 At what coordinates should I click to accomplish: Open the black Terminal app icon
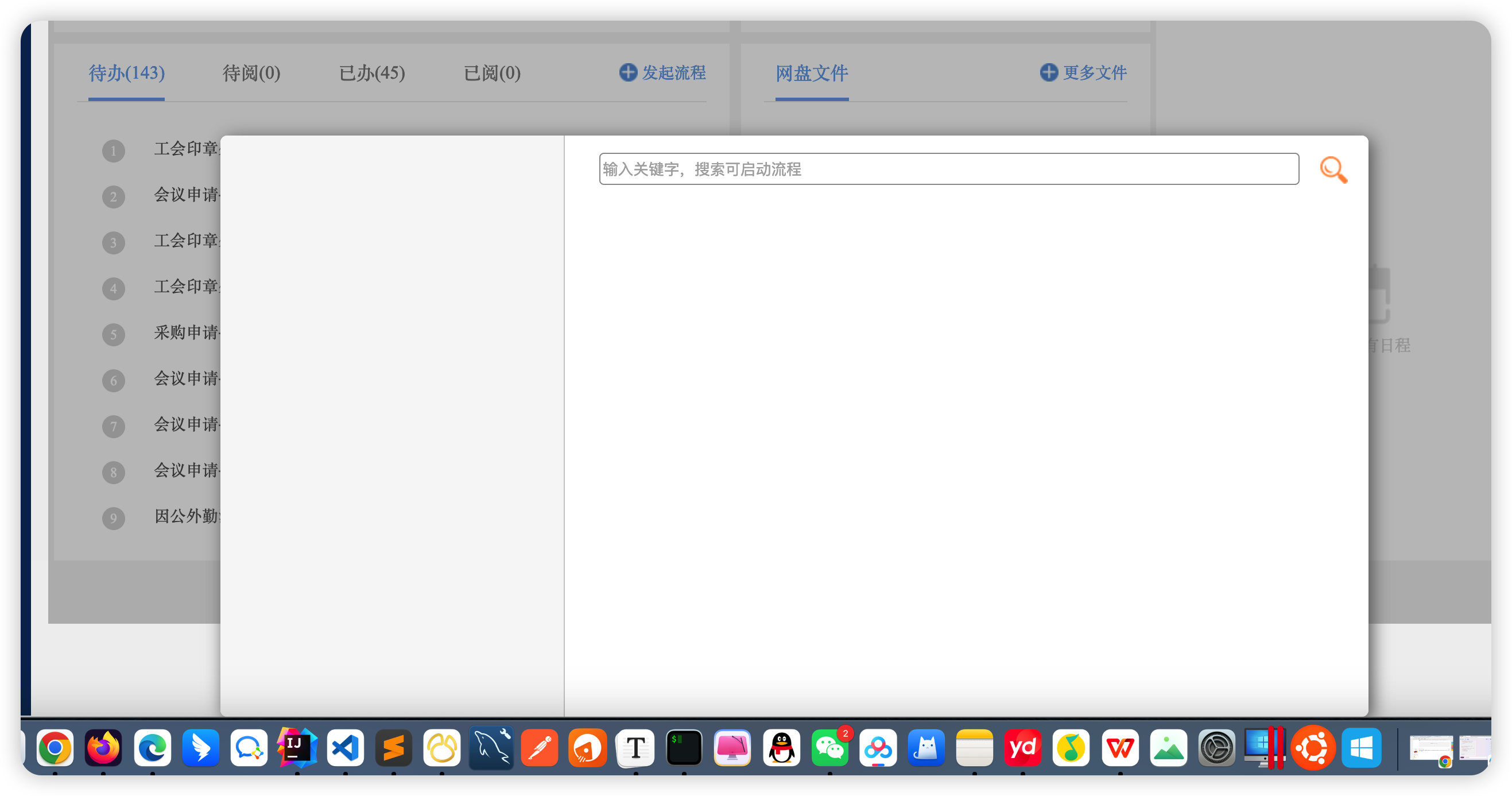pos(684,748)
